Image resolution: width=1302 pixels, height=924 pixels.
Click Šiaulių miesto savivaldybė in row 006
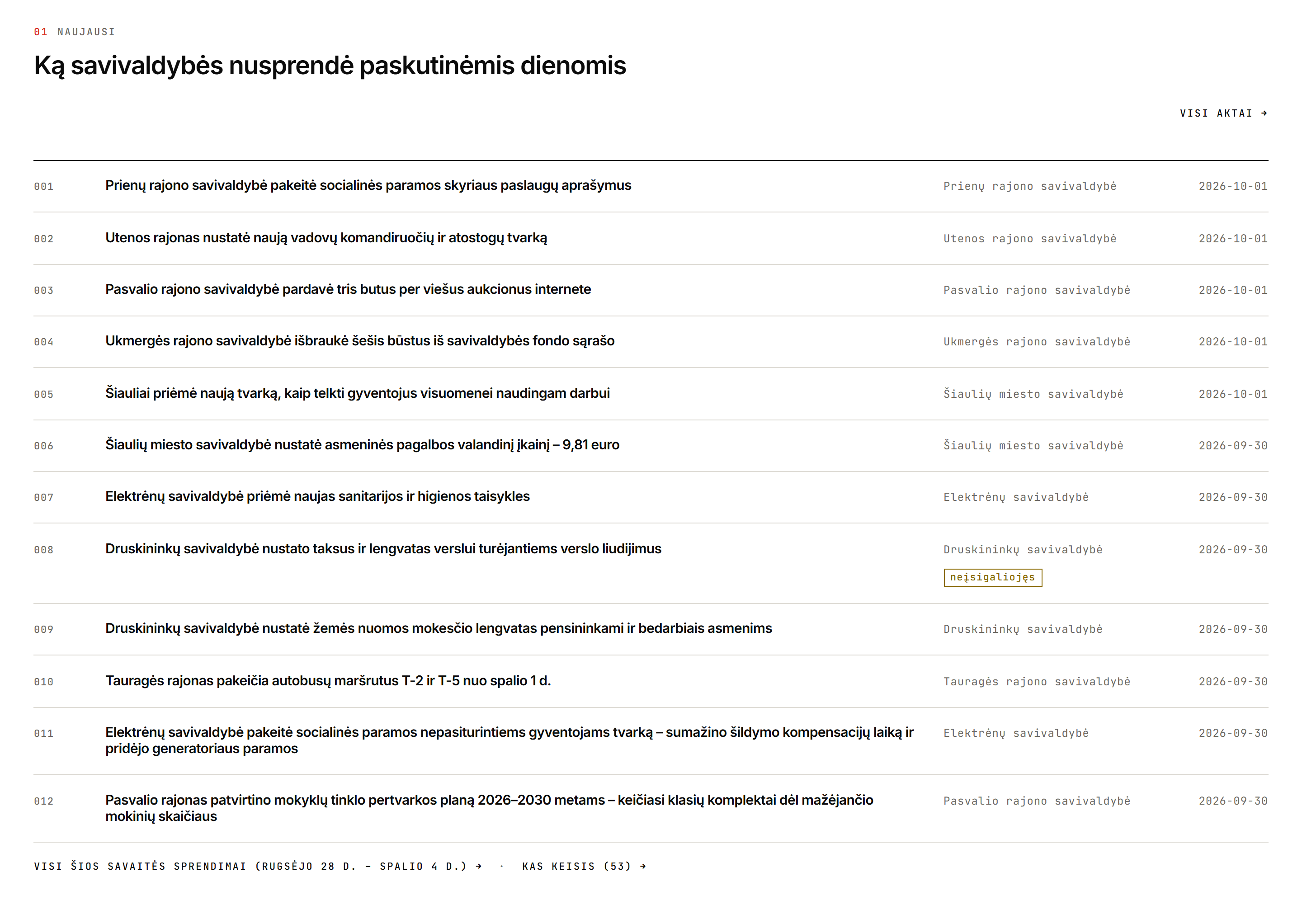1033,446
